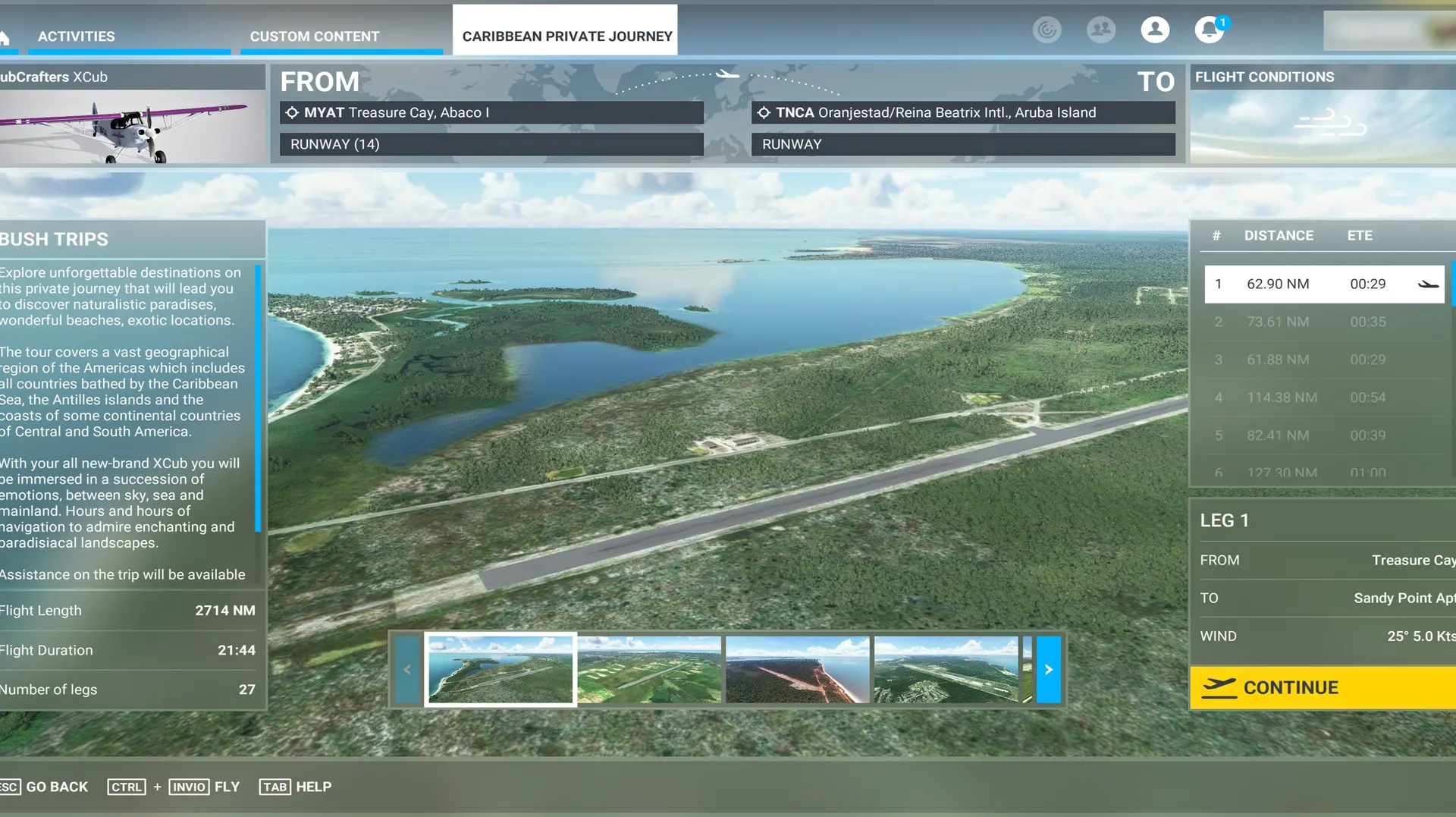
Task: Click the MYAT Treasure Cay departure field
Action: (x=491, y=112)
